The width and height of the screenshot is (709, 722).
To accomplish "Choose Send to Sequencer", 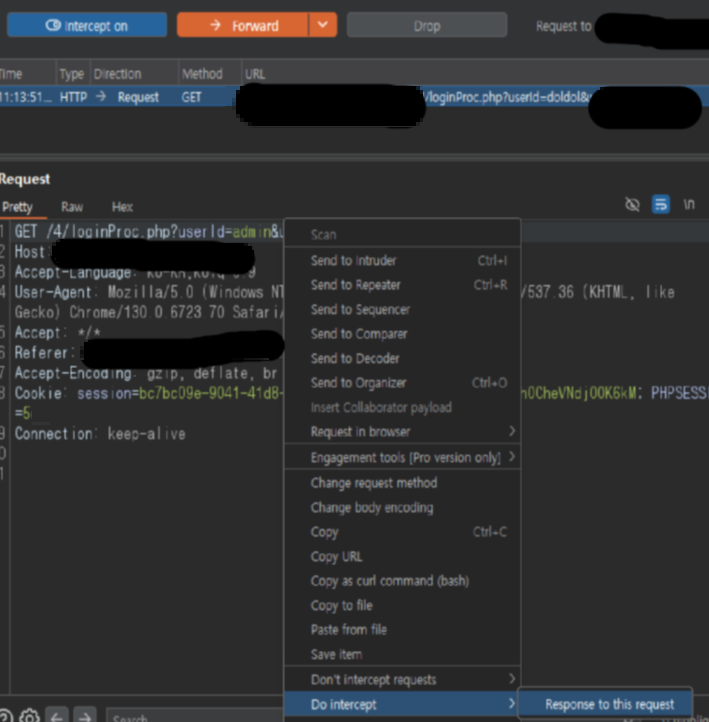I will pyautogui.click(x=402, y=309).
